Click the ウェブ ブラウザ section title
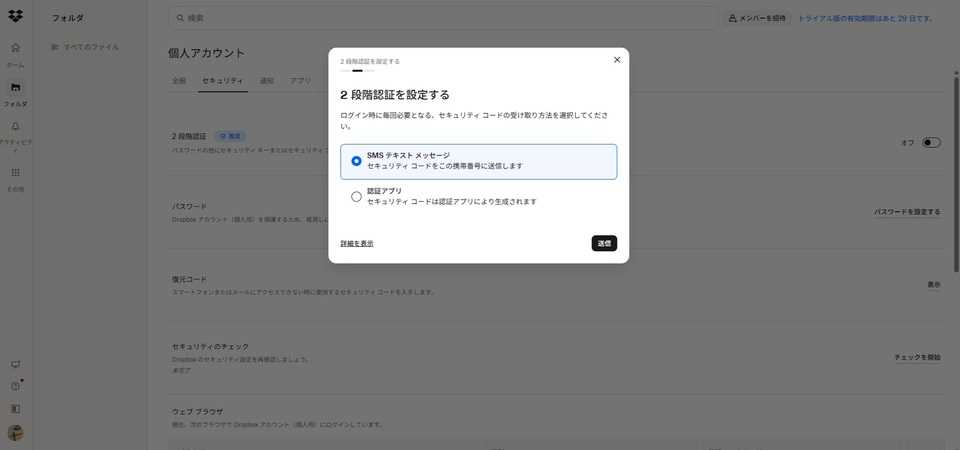 point(198,412)
